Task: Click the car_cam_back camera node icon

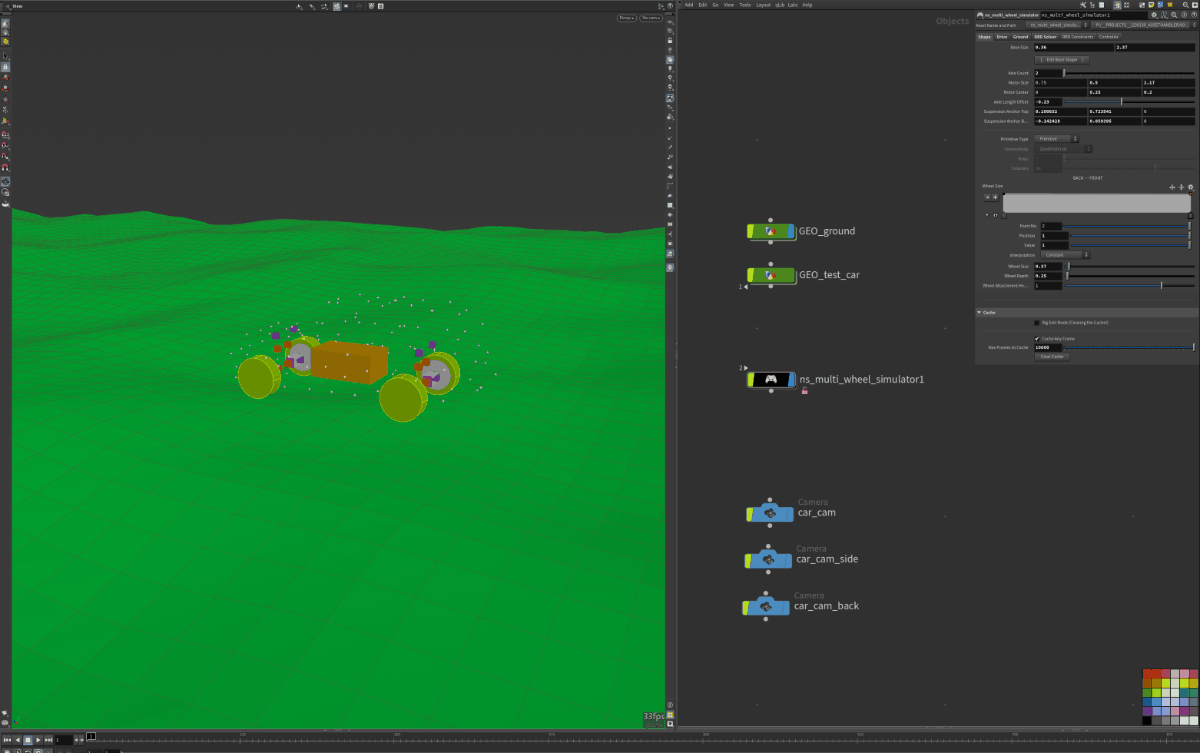Action: coord(766,607)
